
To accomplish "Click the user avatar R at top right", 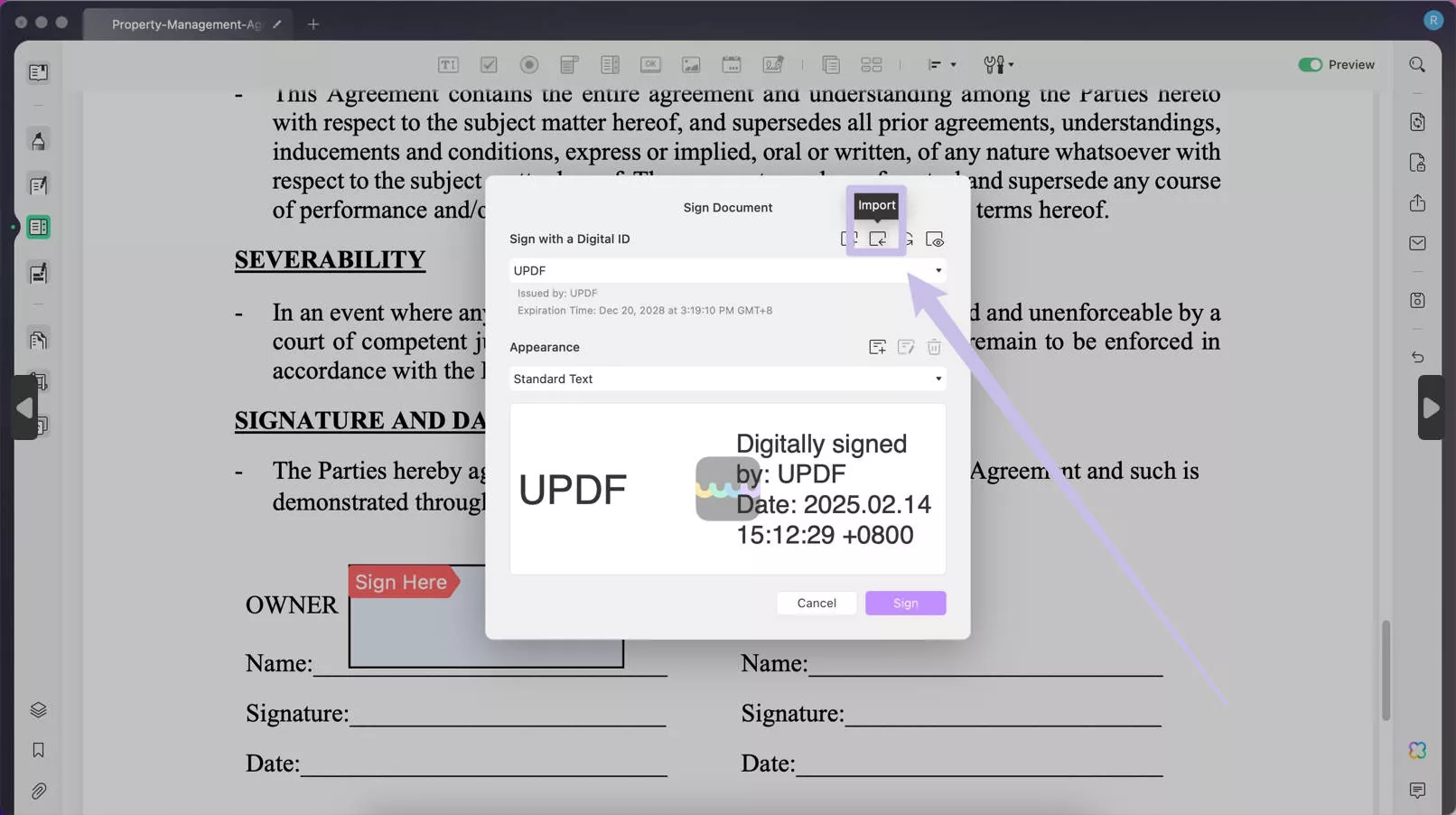I will [1433, 20].
